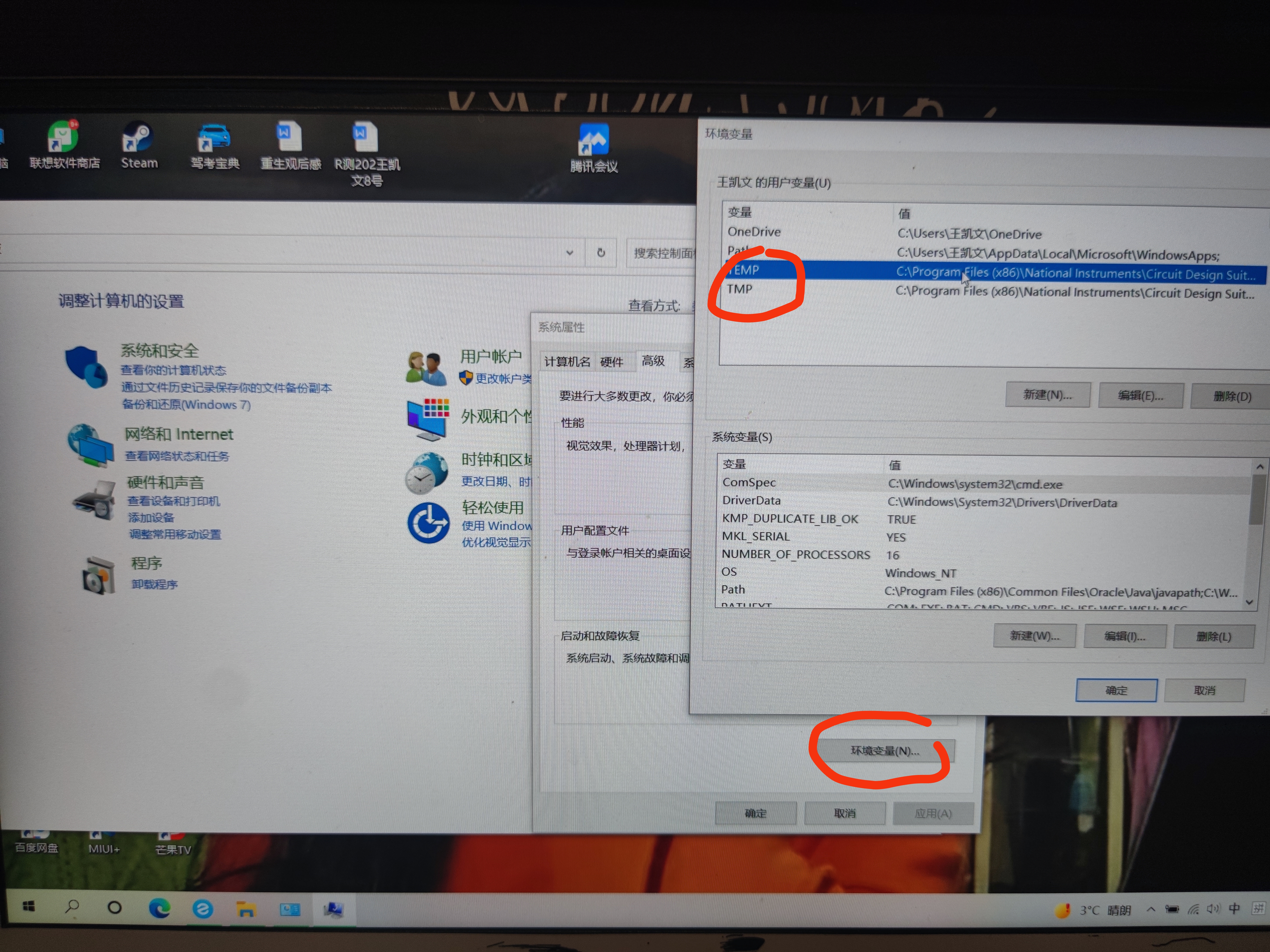Image resolution: width=1270 pixels, height=952 pixels.
Task: Expand system tray hidden icons chevron
Action: coord(1150,909)
